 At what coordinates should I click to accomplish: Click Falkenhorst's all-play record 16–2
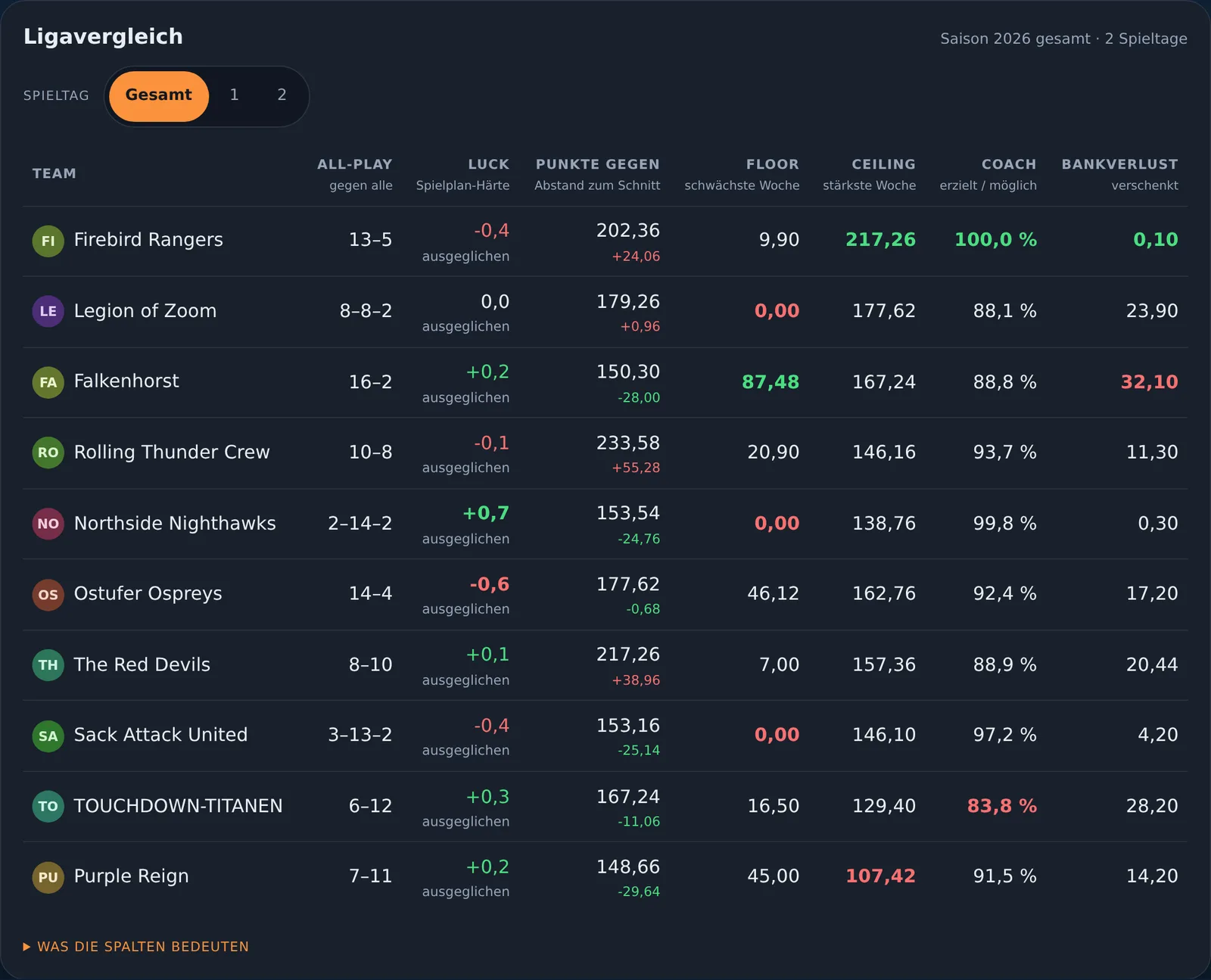pyautogui.click(x=370, y=382)
